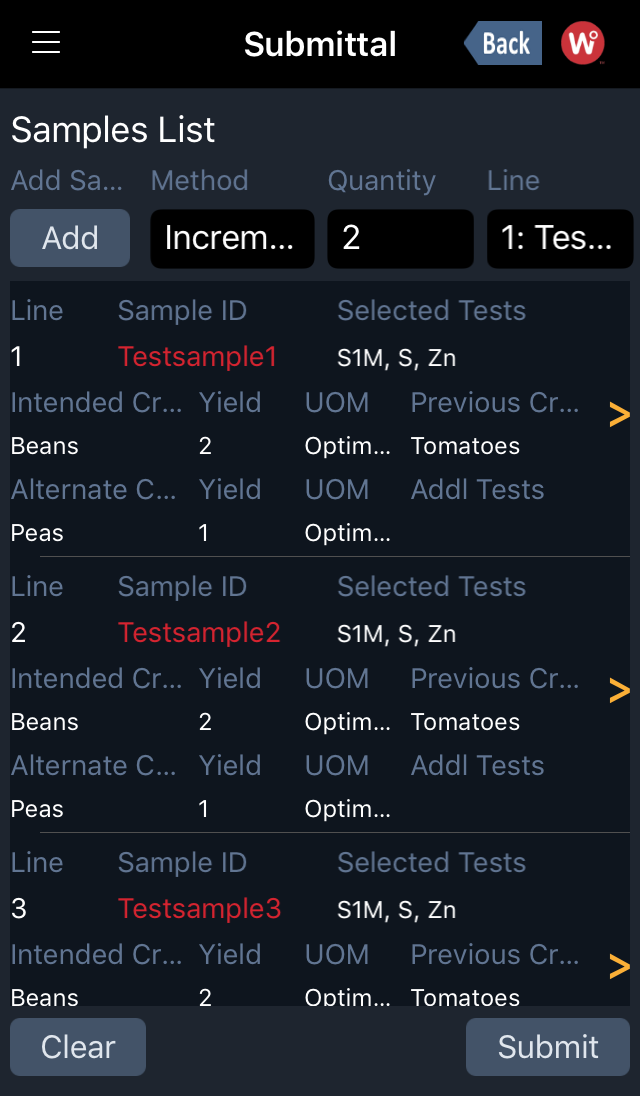Click selected tests S1M, S, Zn in line 3

397,910
